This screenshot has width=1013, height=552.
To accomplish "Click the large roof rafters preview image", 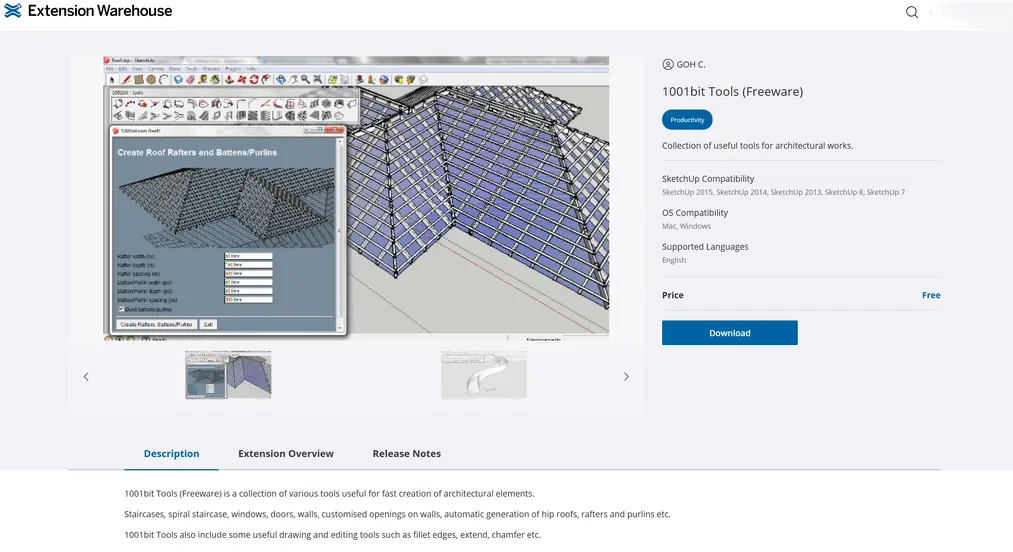I will tap(356, 198).
